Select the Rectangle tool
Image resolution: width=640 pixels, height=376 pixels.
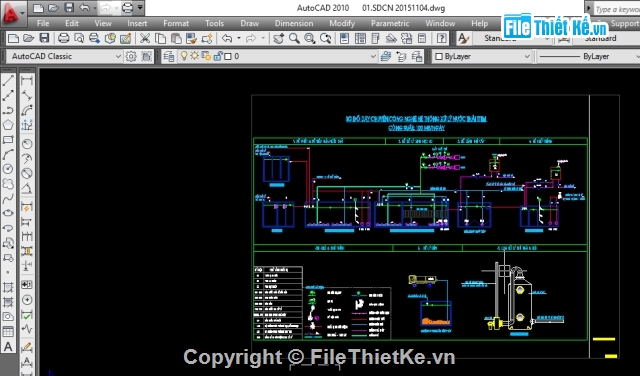pyautogui.click(x=8, y=140)
